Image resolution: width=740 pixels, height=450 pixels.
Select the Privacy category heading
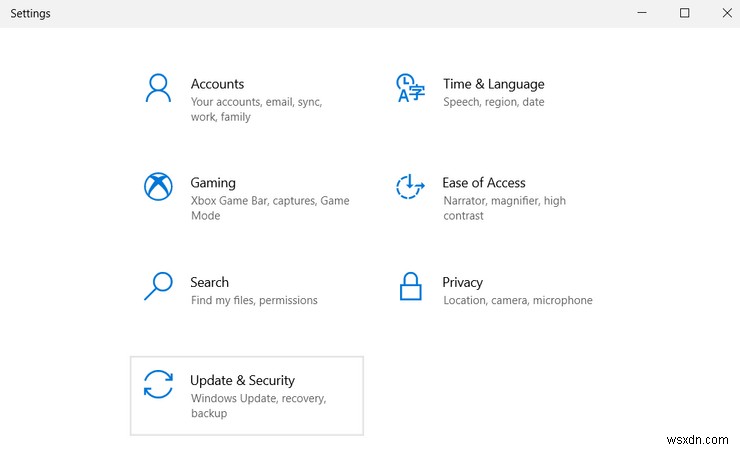click(462, 282)
